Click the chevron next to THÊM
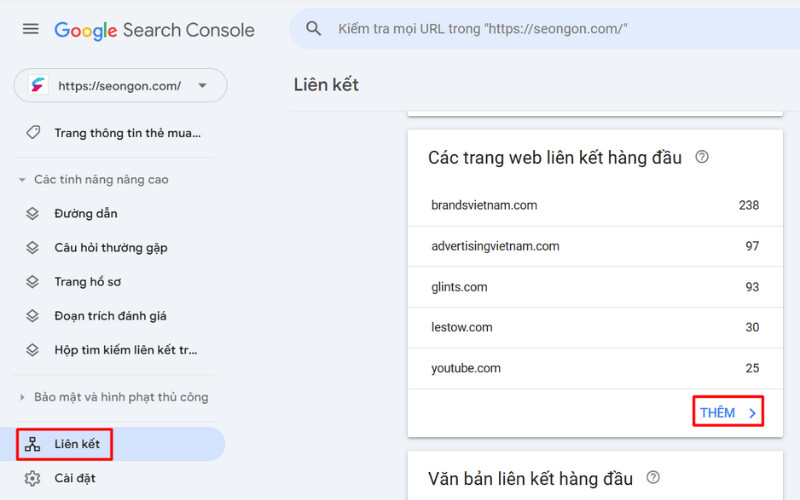This screenshot has height=500, width=800. pos(752,413)
